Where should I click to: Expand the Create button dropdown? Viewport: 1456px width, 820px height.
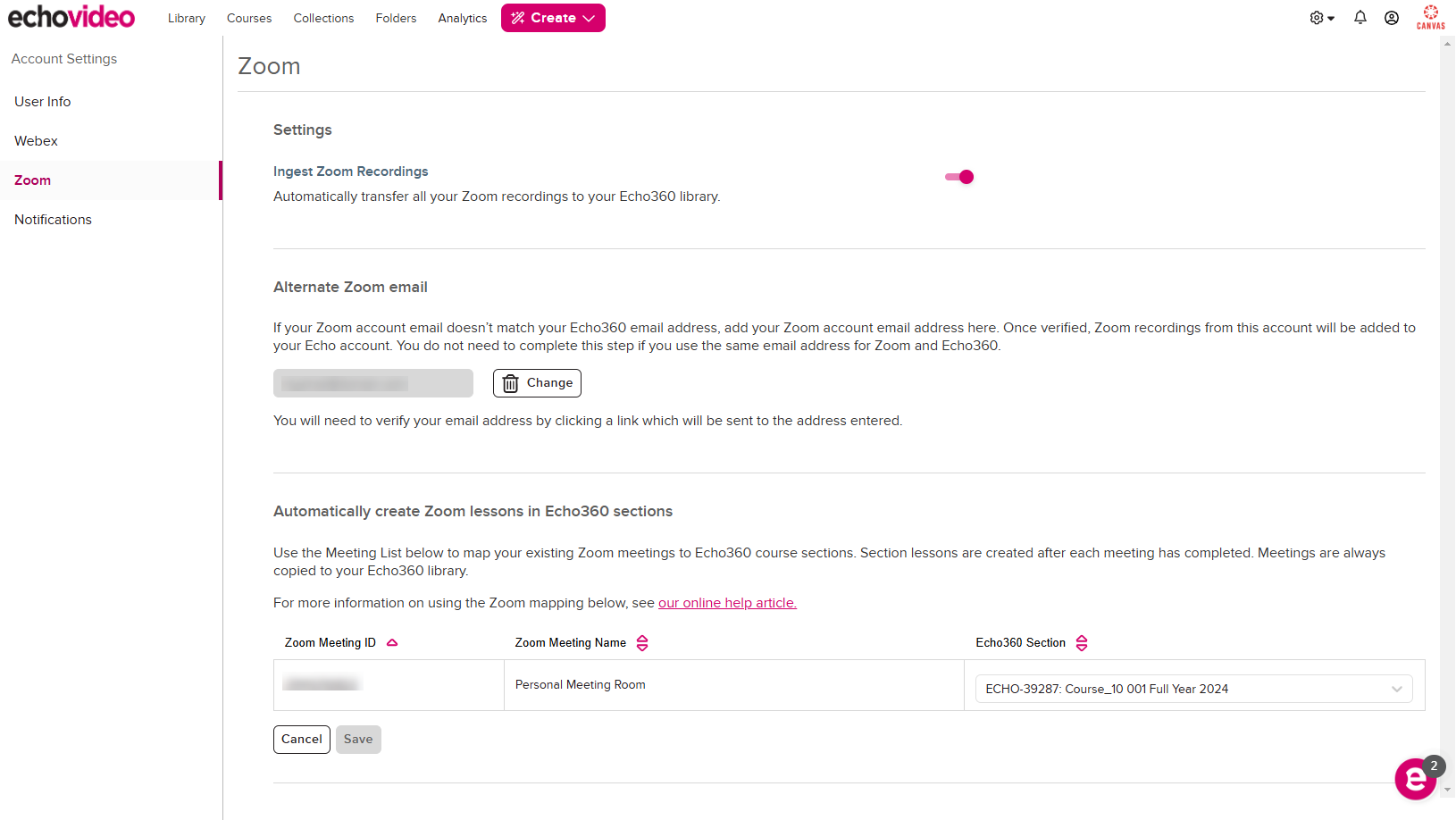(553, 18)
